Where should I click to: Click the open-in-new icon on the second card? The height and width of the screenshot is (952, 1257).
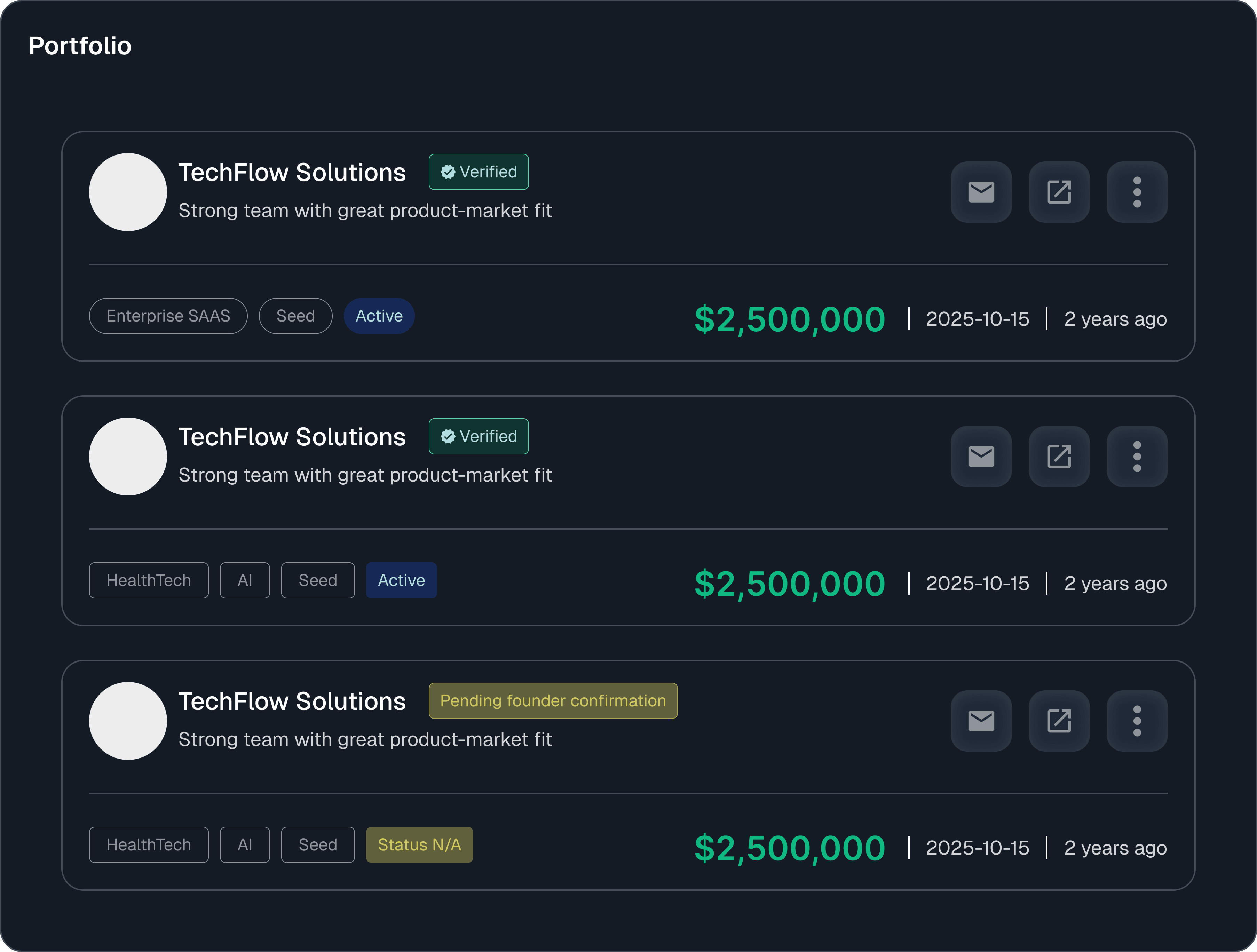tap(1059, 456)
